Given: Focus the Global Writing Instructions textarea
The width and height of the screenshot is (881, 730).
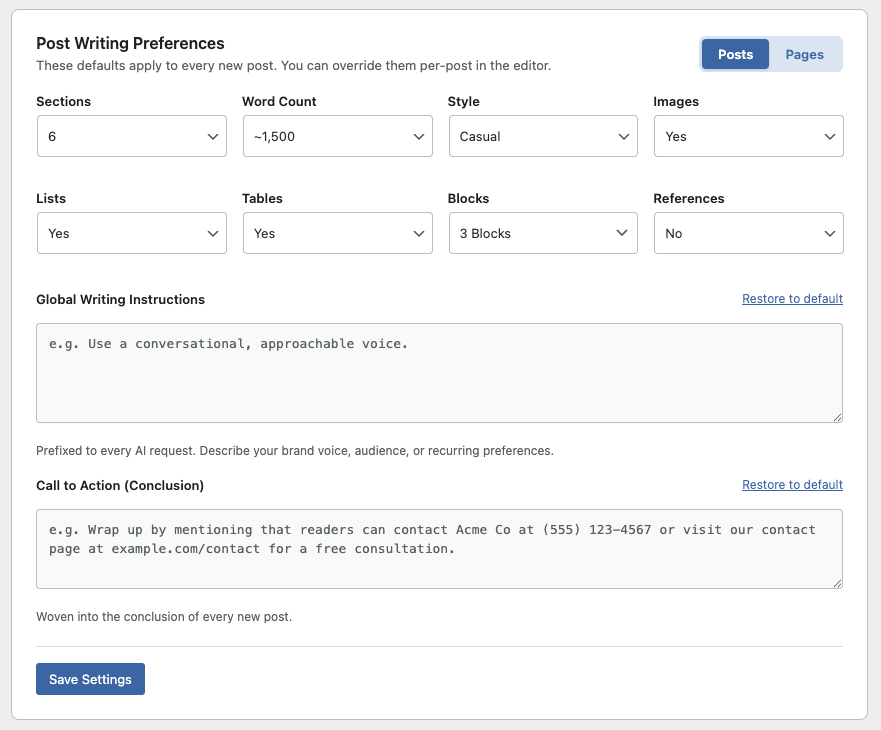Looking at the screenshot, I should pos(439,373).
